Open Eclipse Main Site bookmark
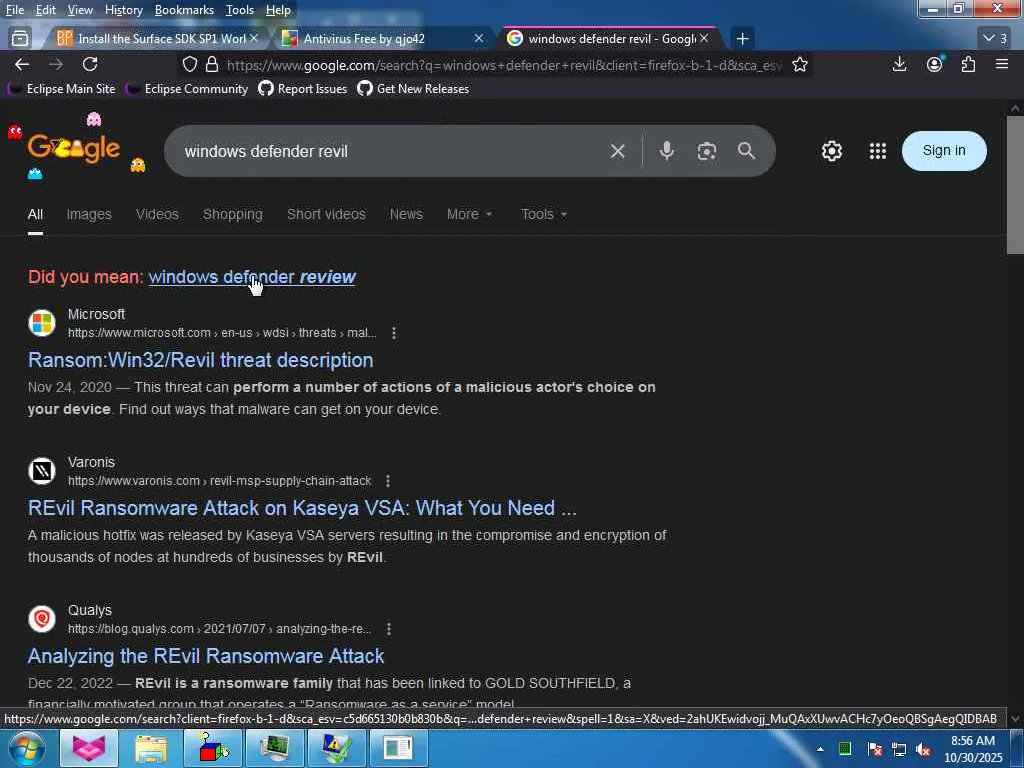The image size is (1024, 768). coord(61,89)
